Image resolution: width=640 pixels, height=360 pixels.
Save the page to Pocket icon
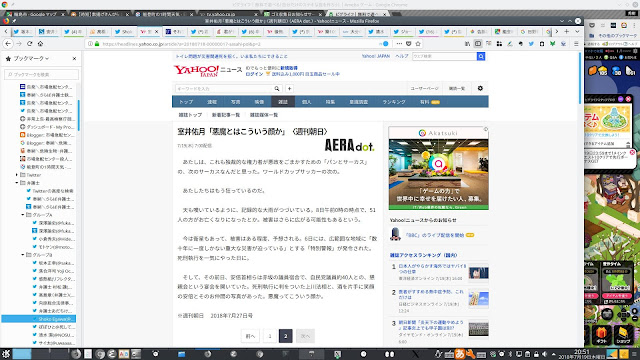click(409, 44)
